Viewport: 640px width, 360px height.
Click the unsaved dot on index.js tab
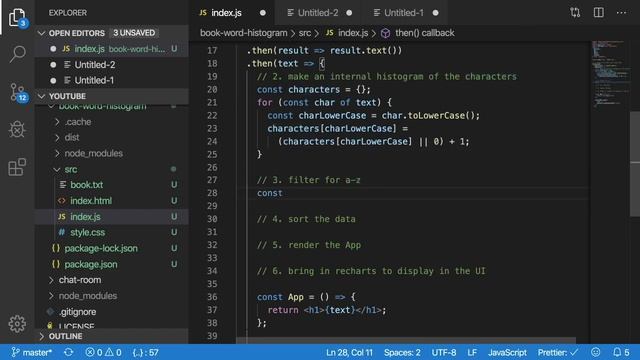pyautogui.click(x=263, y=13)
